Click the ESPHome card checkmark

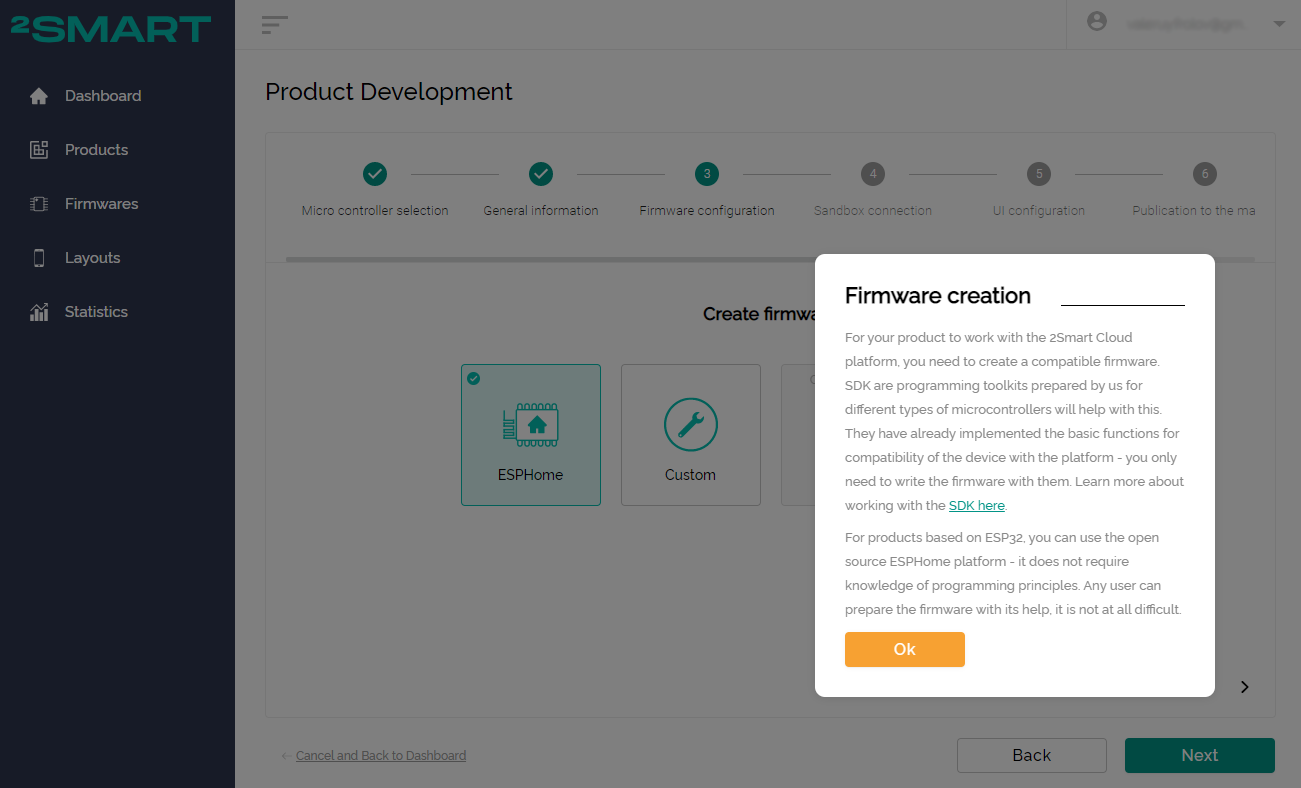[x=474, y=378]
